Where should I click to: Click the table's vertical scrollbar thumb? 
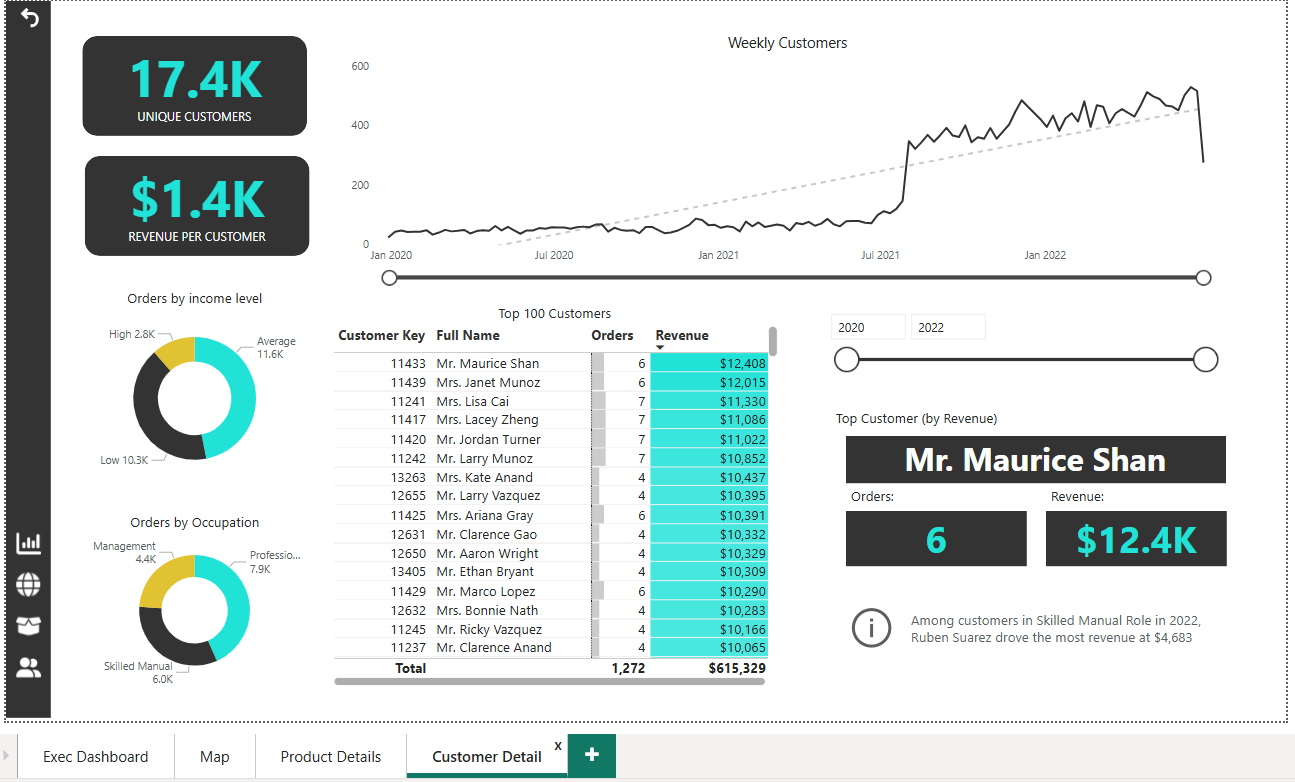(x=773, y=341)
